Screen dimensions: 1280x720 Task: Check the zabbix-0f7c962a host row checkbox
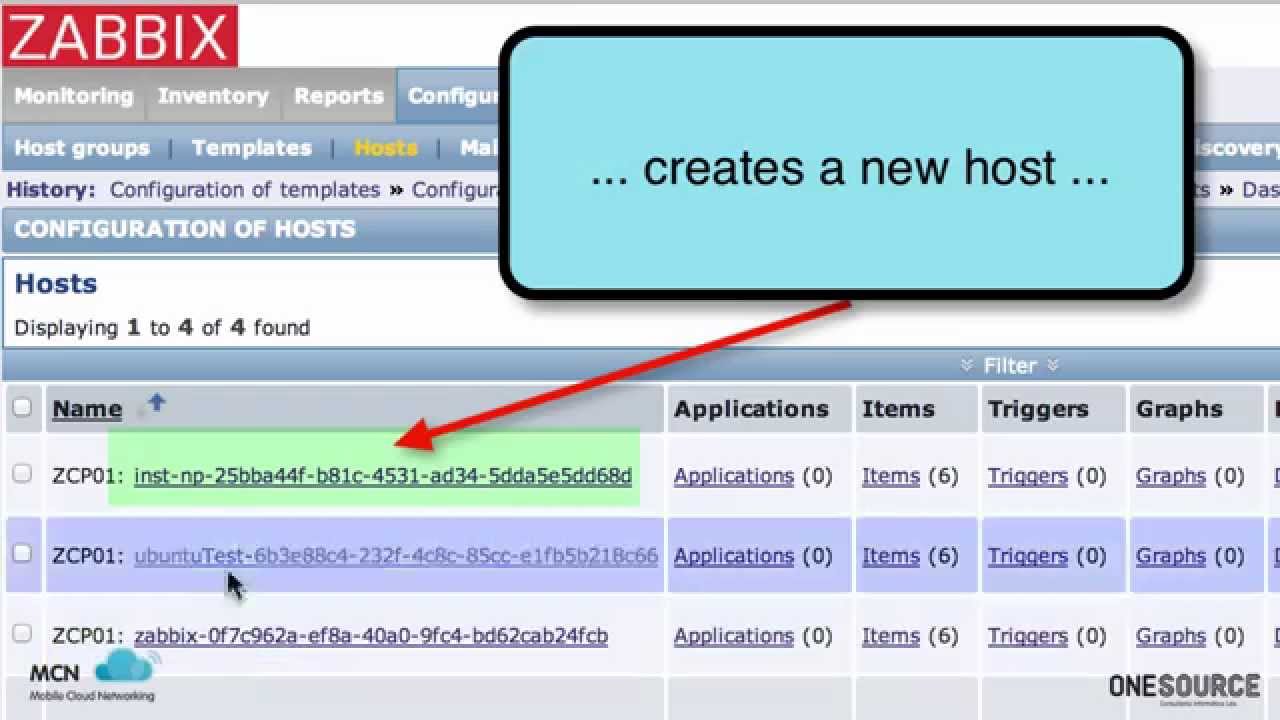click(x=22, y=634)
